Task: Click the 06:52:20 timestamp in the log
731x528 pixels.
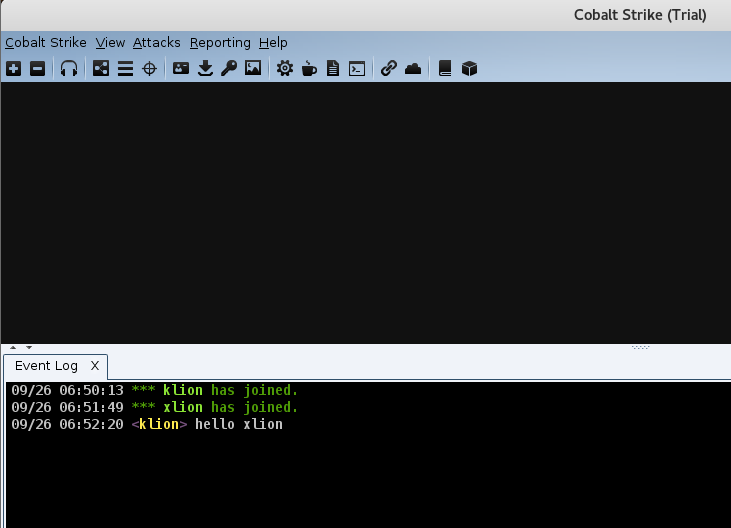Action: tap(91, 425)
